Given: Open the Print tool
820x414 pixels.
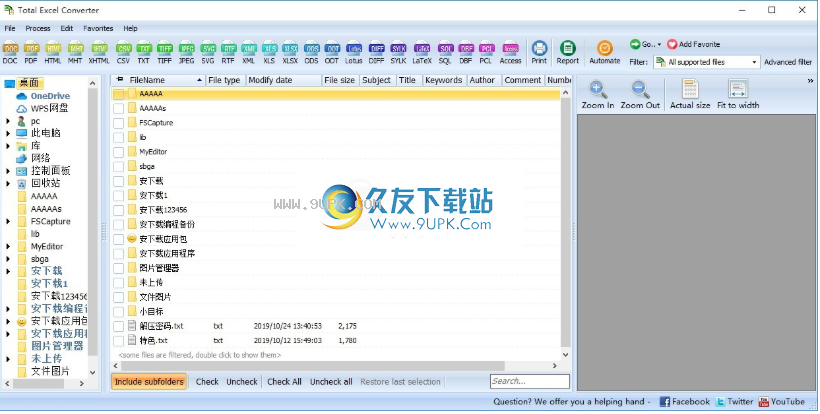Looking at the screenshot, I should (539, 52).
